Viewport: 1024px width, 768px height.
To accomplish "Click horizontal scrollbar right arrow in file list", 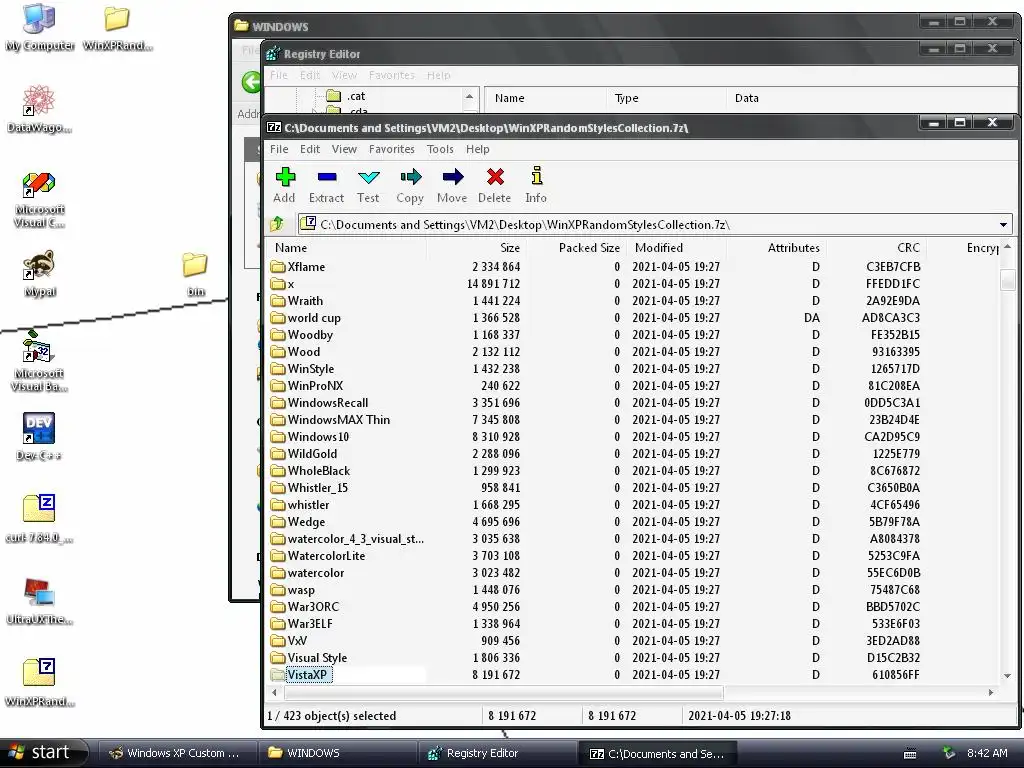I will point(991,692).
